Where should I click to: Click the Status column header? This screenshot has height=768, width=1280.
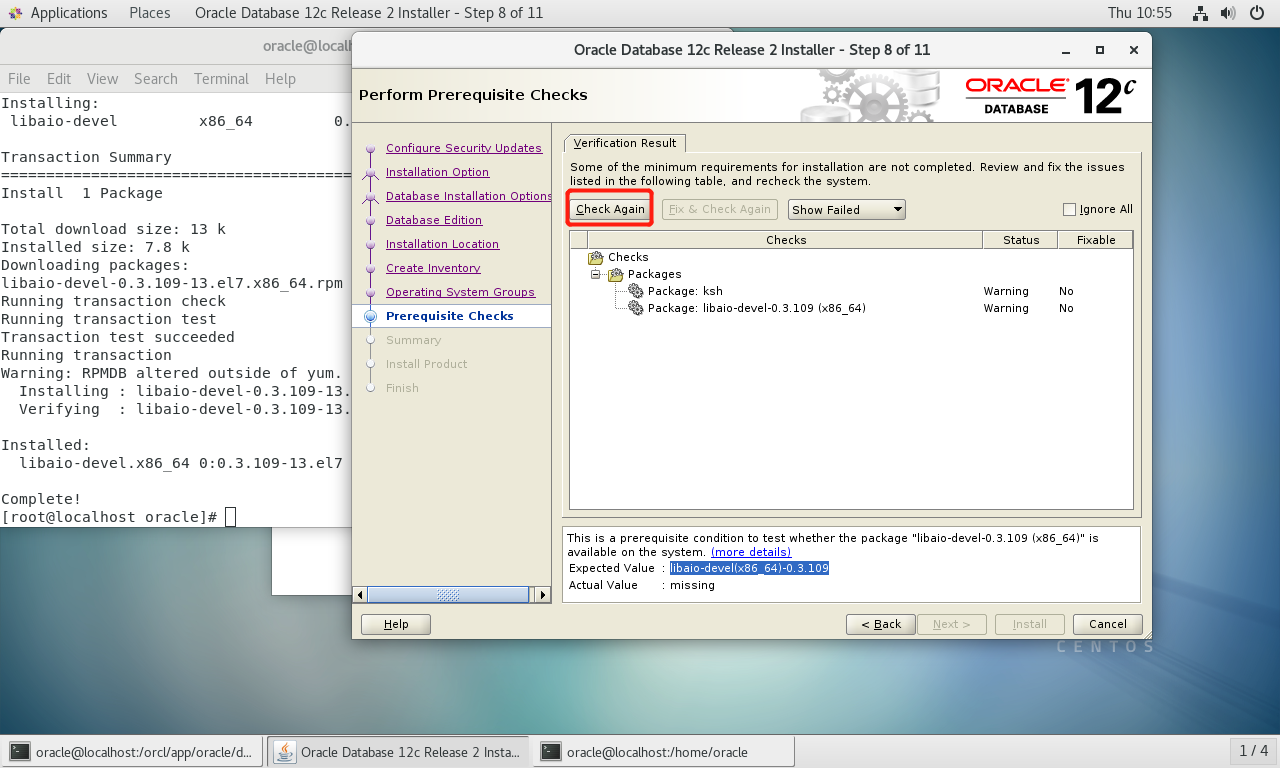pyautogui.click(x=1021, y=240)
